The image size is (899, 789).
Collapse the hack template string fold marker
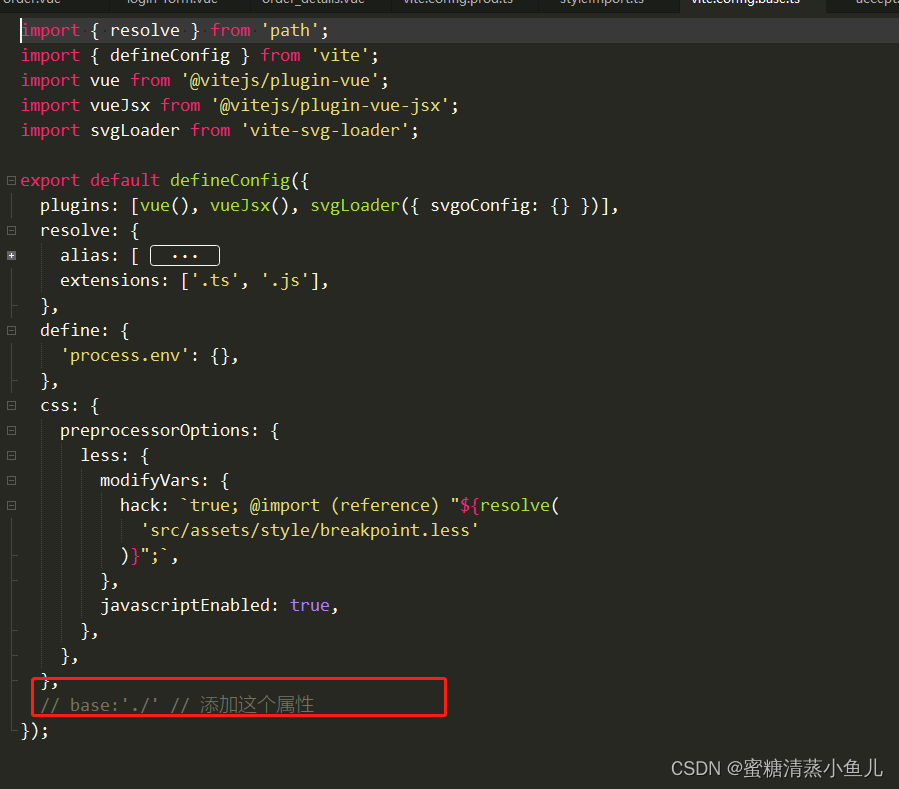coord(10,505)
